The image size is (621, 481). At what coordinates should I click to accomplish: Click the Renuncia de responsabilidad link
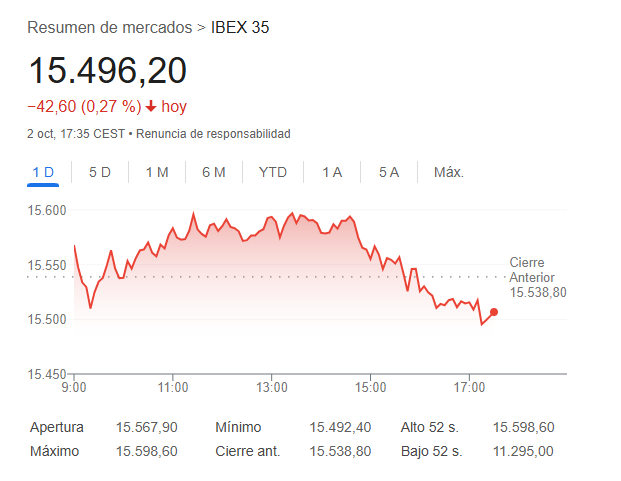click(213, 133)
